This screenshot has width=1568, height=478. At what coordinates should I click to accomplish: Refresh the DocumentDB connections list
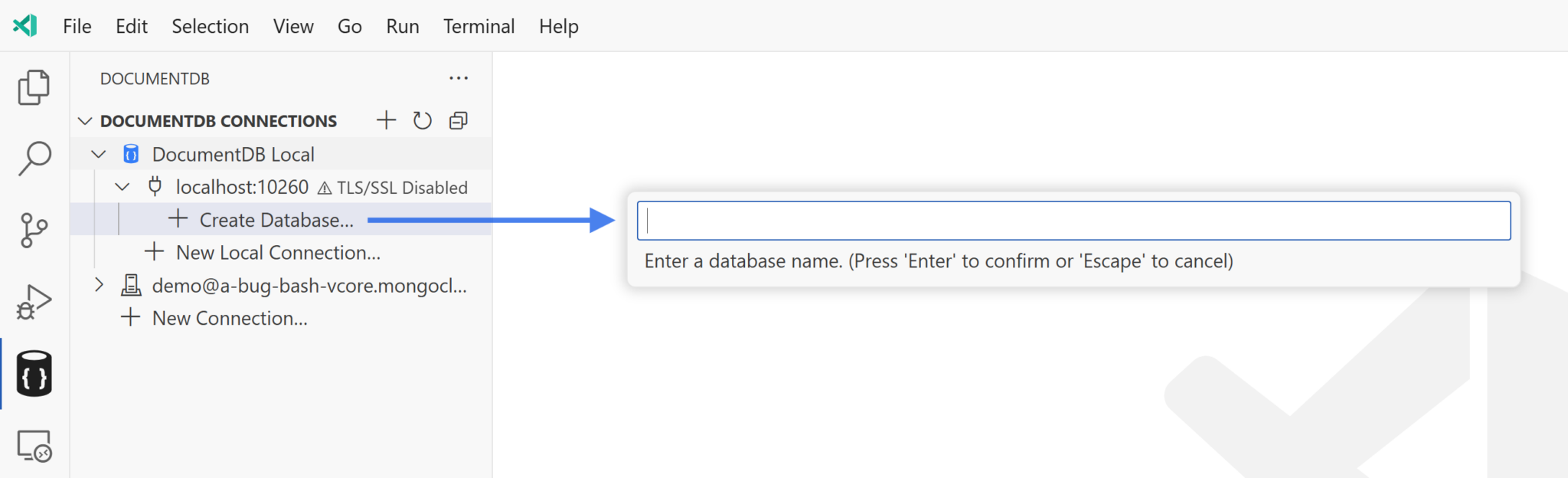[x=423, y=120]
